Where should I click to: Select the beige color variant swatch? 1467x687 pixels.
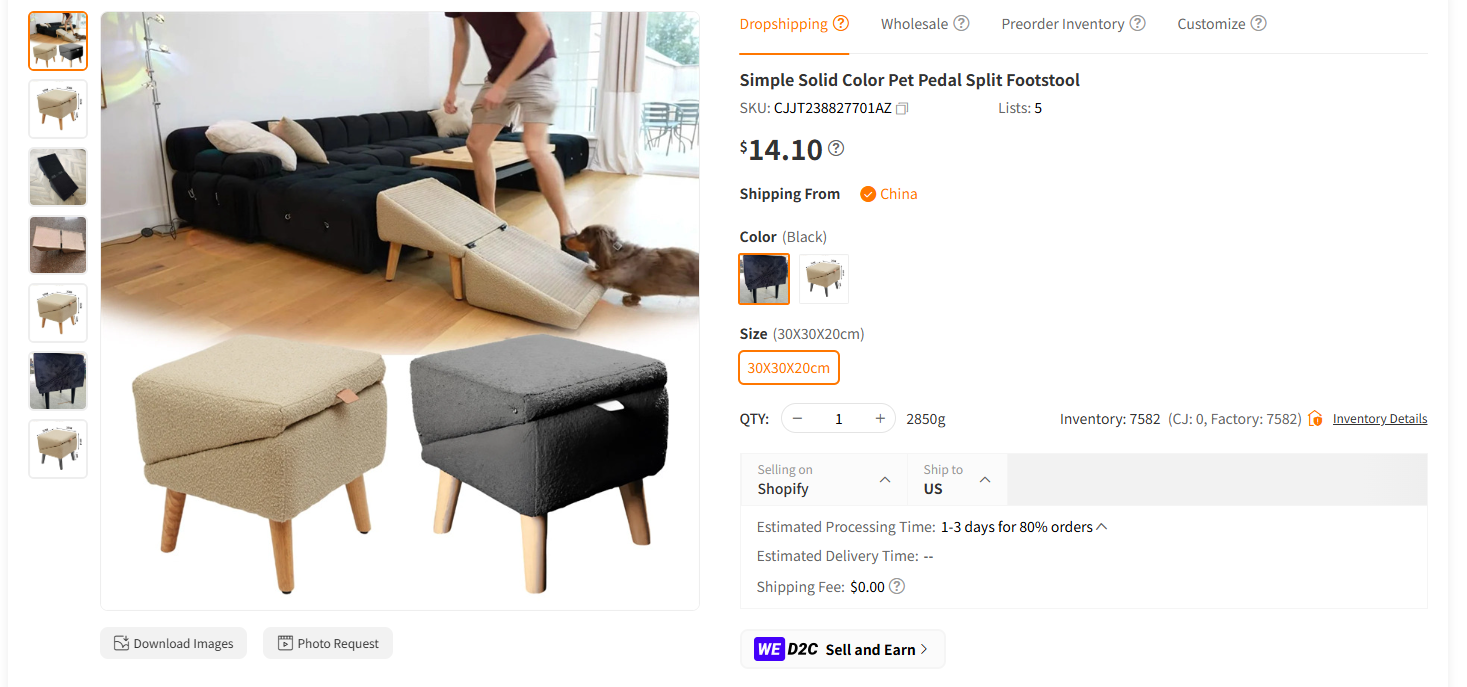pos(823,278)
